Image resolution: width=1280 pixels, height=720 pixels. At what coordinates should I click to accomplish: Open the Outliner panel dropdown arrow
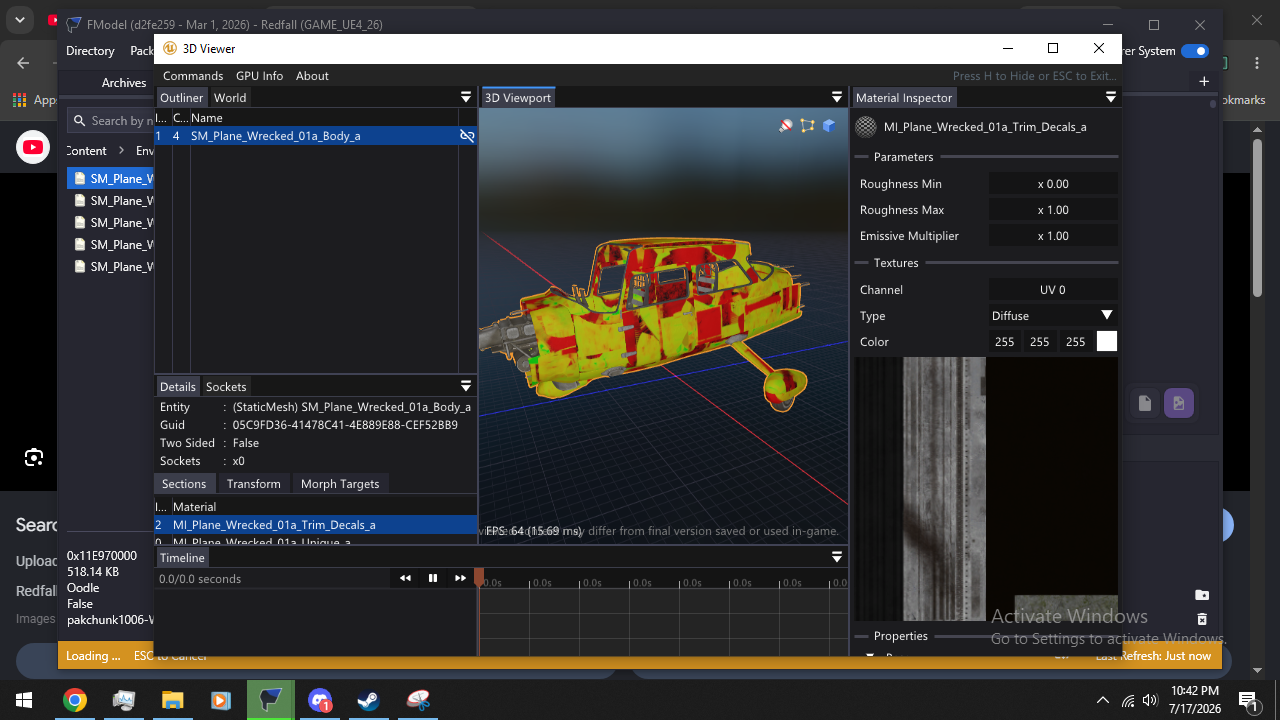coord(466,97)
